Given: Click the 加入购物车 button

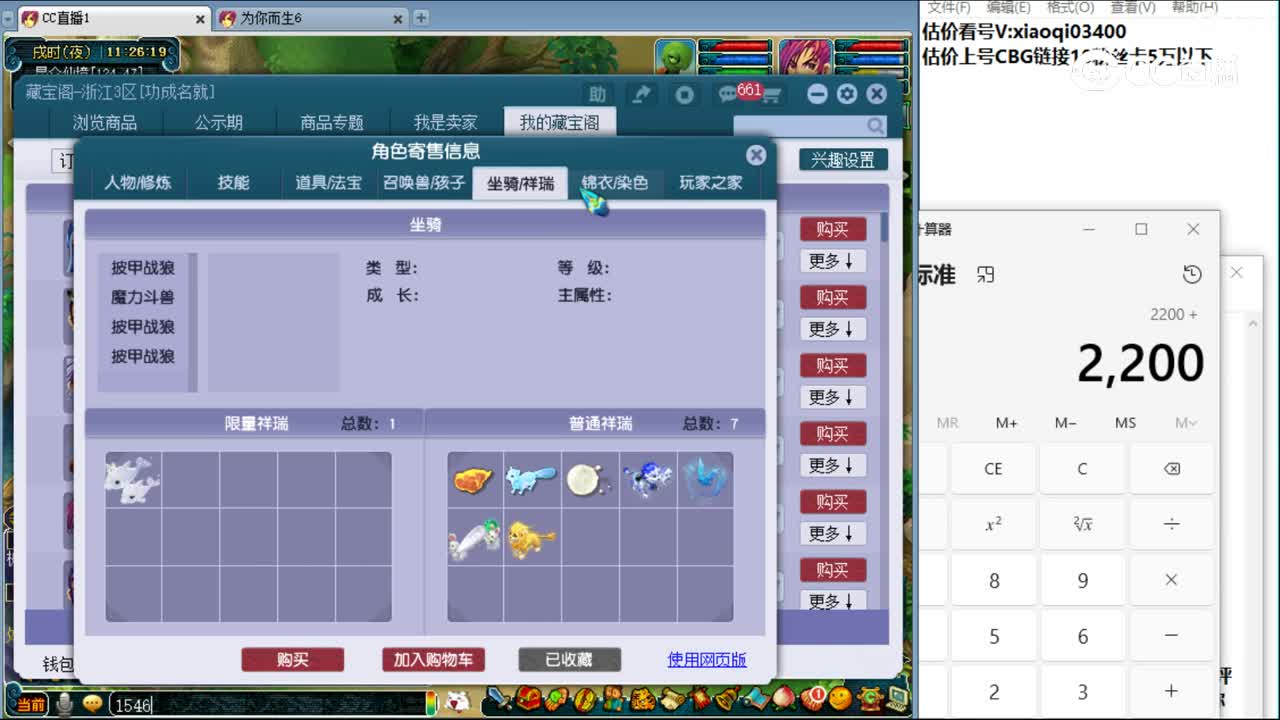Looking at the screenshot, I should tap(432, 659).
